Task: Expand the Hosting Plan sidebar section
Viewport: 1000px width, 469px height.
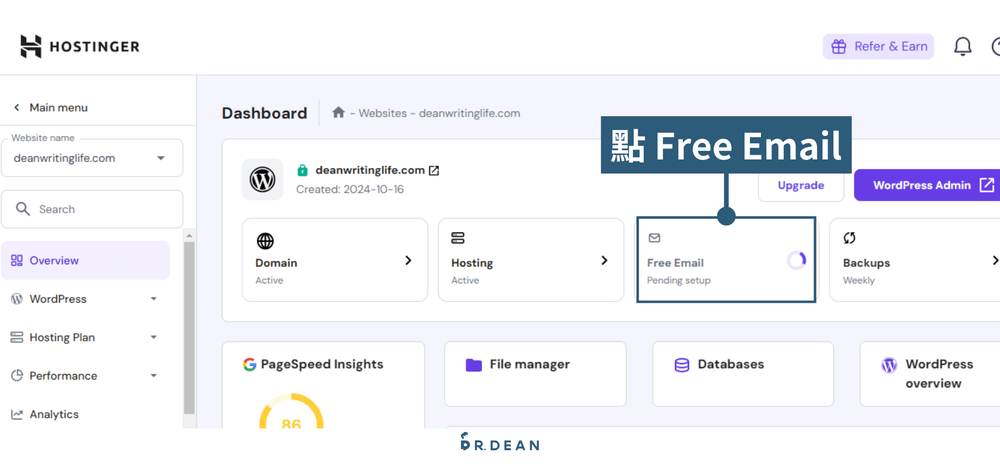Action: tap(153, 338)
